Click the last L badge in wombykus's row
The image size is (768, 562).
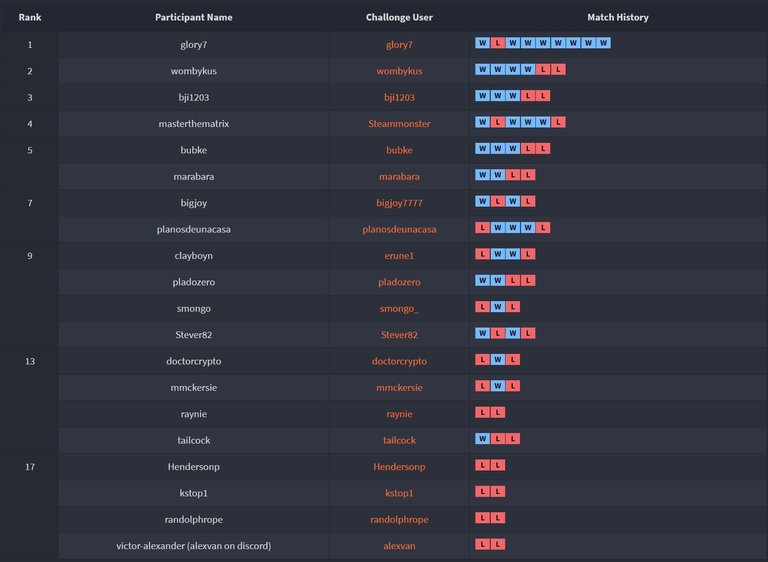point(558,70)
